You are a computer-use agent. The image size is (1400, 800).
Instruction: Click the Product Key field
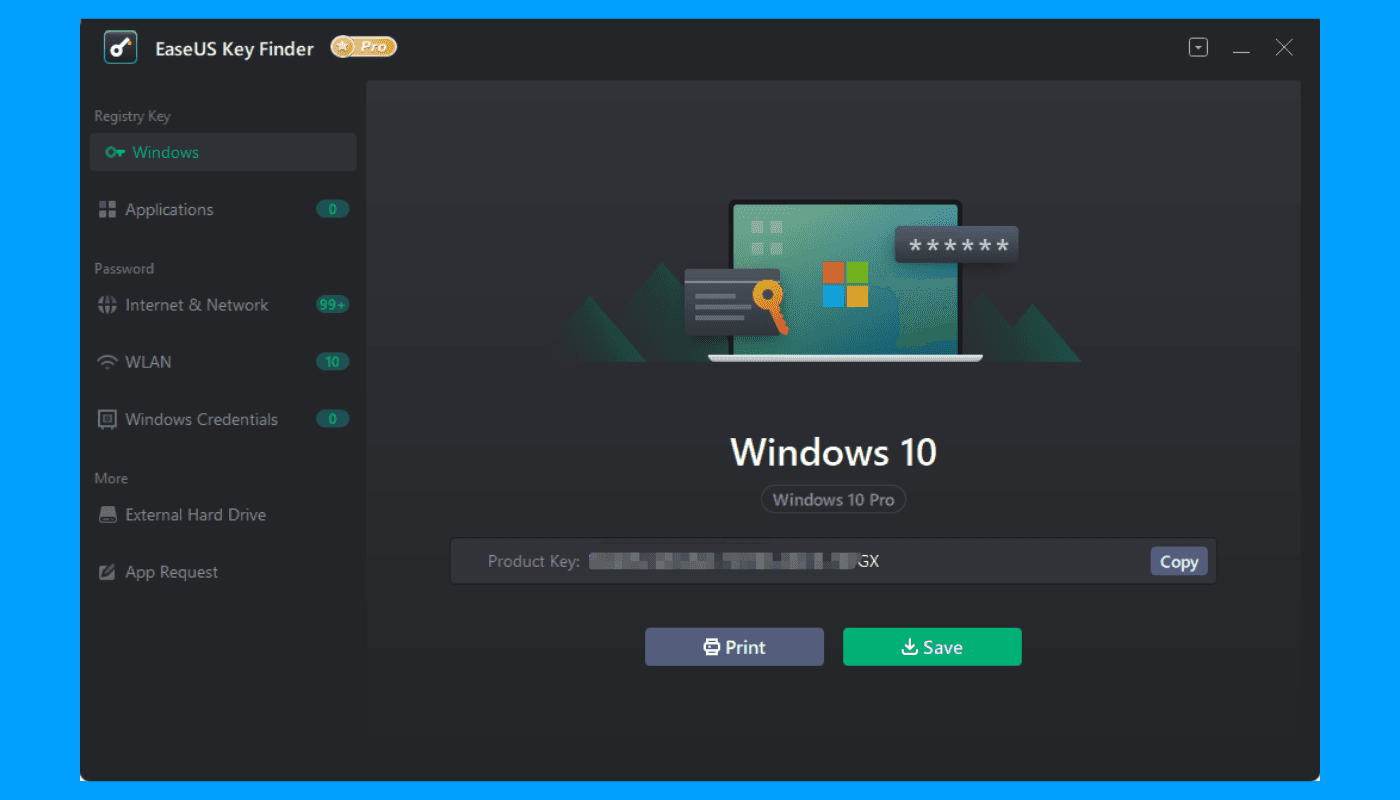[x=833, y=561]
